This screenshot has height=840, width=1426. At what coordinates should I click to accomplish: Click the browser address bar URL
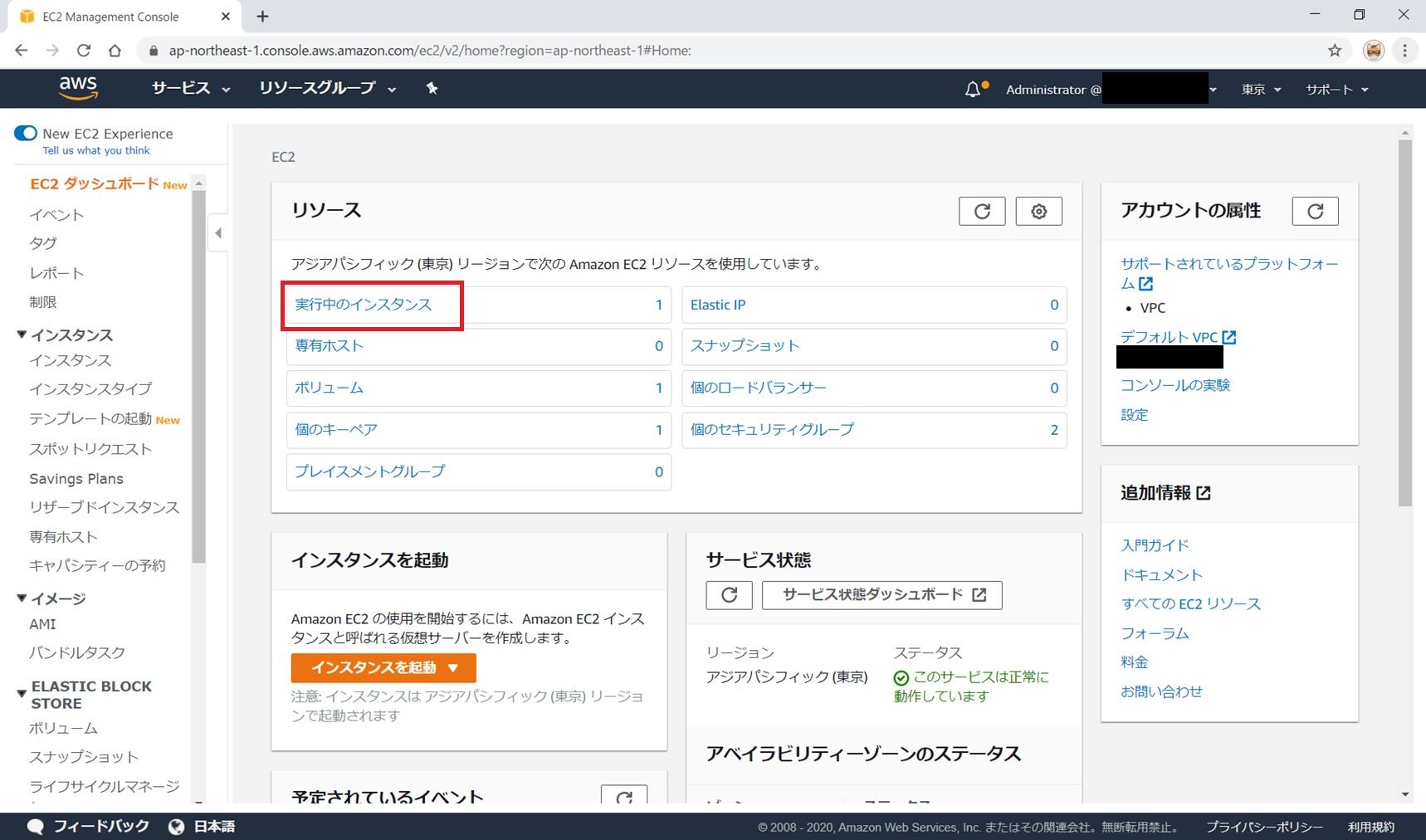point(430,51)
